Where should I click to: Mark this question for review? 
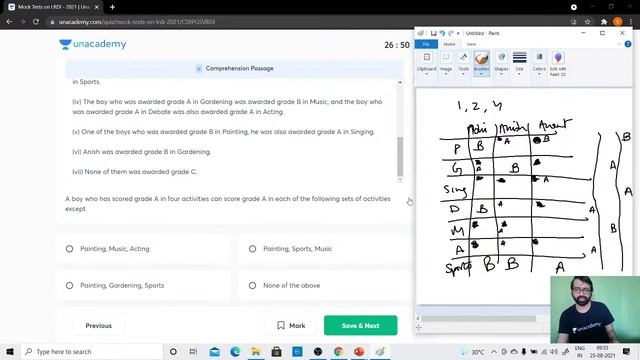(291, 326)
